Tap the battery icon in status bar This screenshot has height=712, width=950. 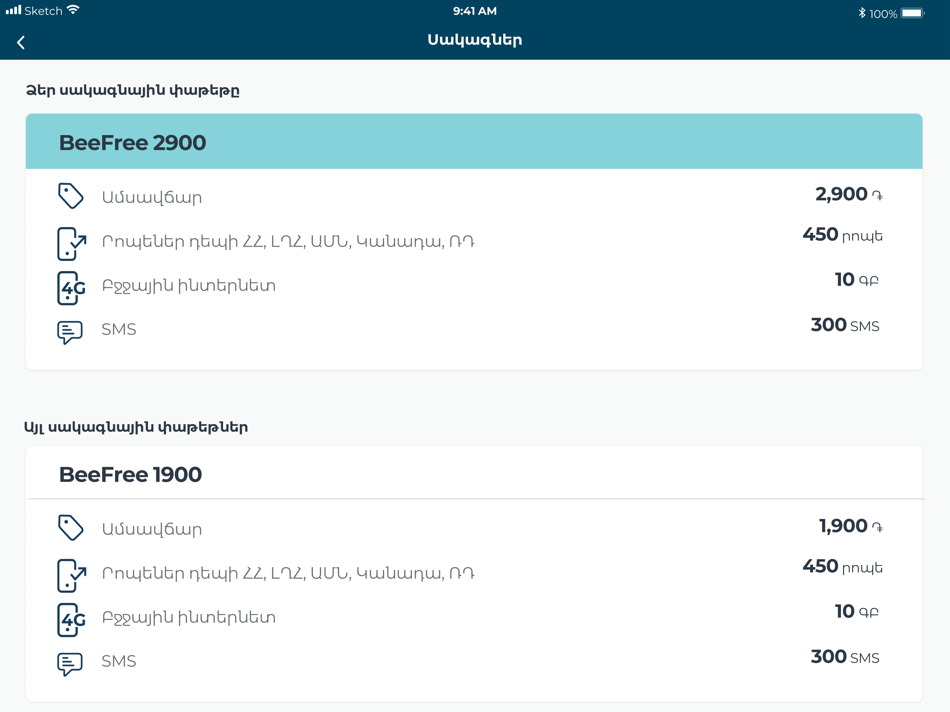tap(912, 13)
